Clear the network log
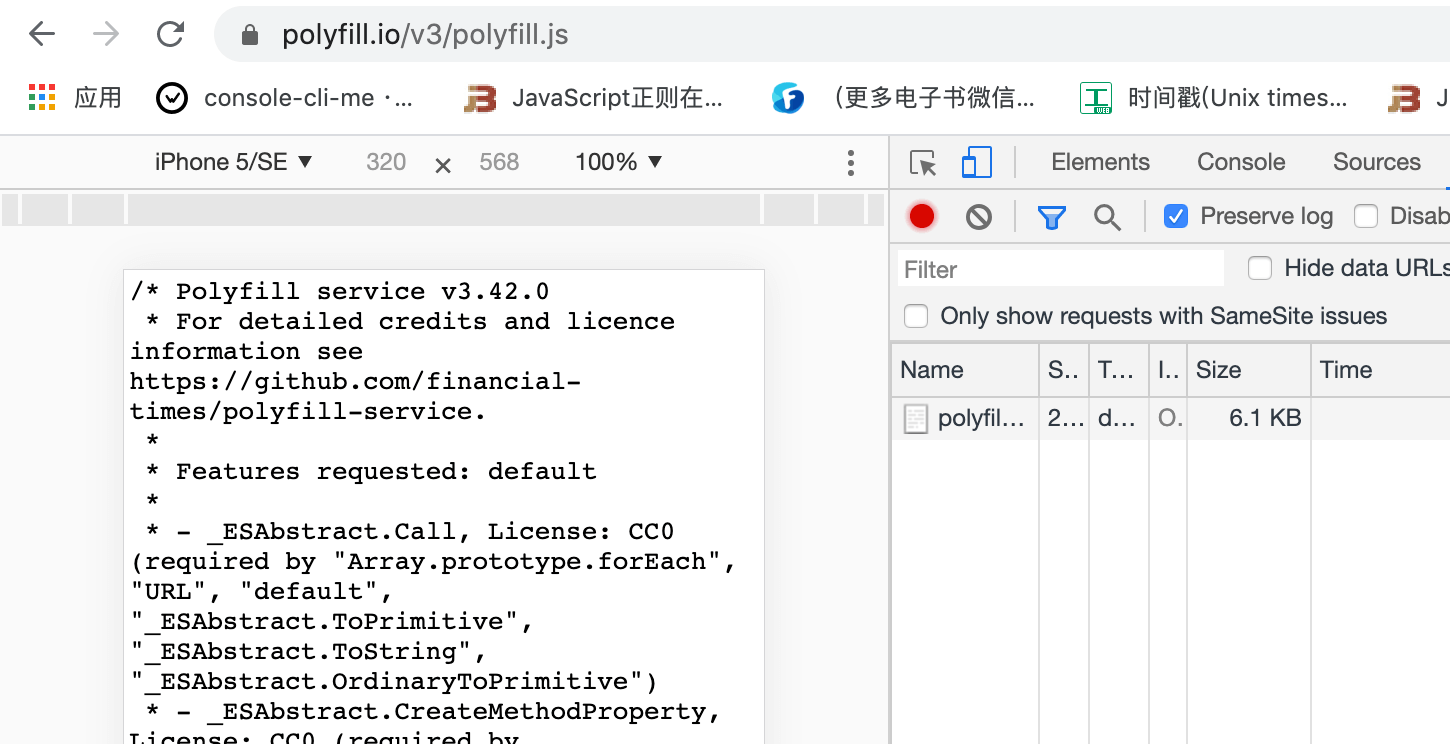 (979, 217)
